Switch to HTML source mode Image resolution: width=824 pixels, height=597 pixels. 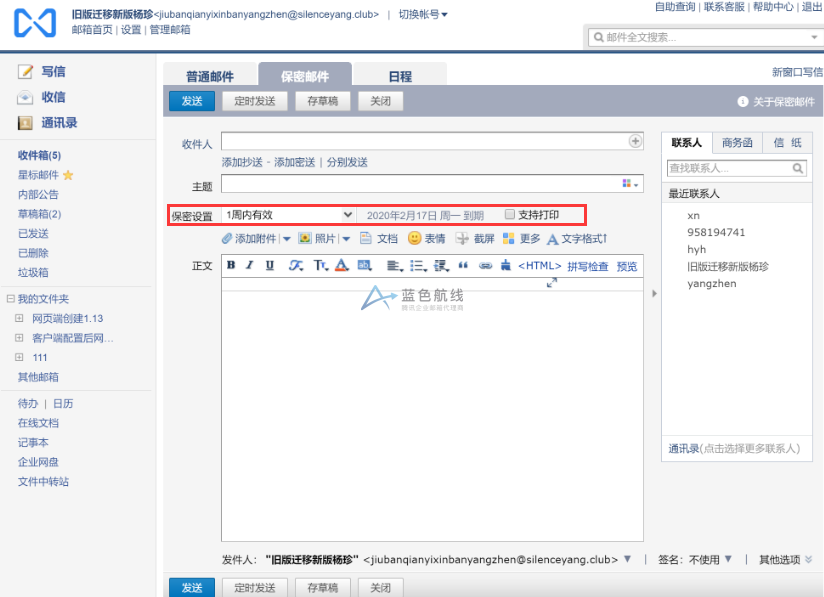[540, 266]
